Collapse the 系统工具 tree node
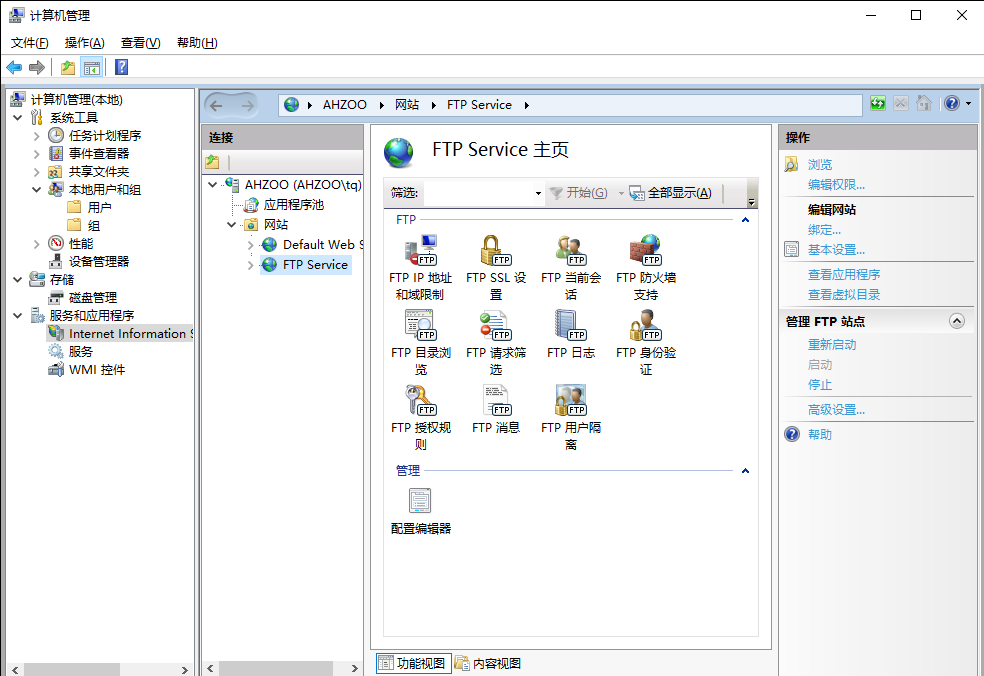This screenshot has width=984, height=676. (18, 117)
